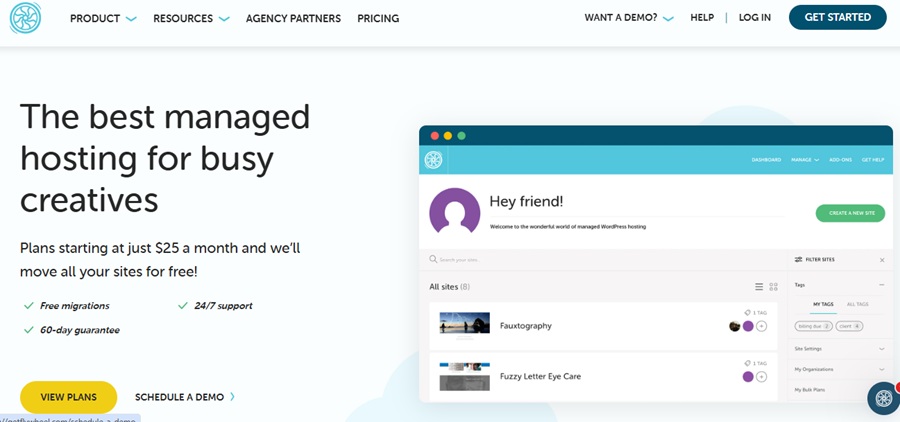This screenshot has width=900, height=422.
Task: Open the Flywheel chat widget icon
Action: [884, 397]
